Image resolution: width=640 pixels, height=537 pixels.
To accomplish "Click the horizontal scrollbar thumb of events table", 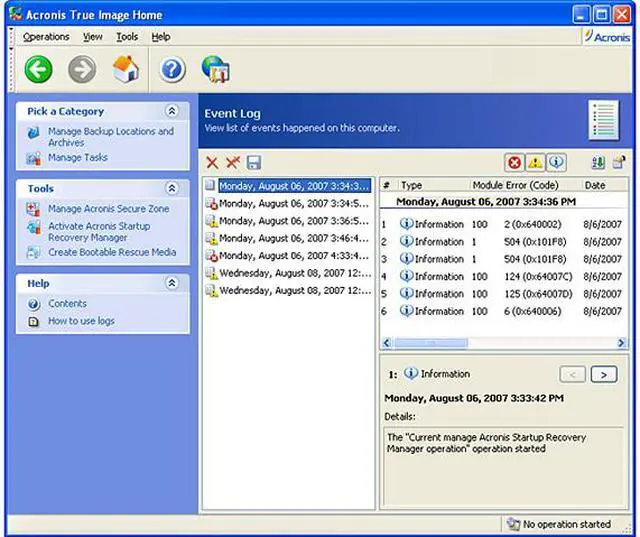I will tap(431, 343).
